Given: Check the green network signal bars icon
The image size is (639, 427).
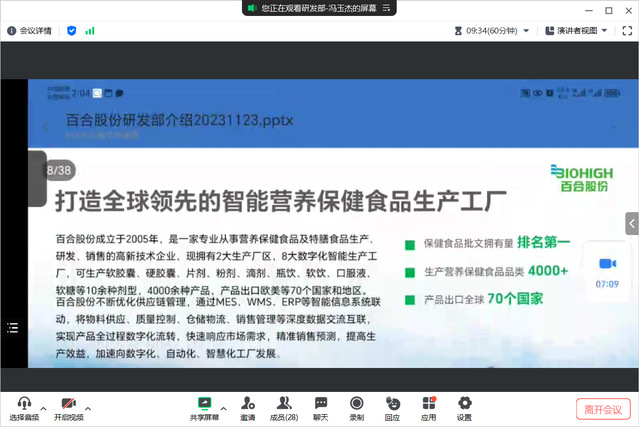Looking at the screenshot, I should [x=90, y=31].
